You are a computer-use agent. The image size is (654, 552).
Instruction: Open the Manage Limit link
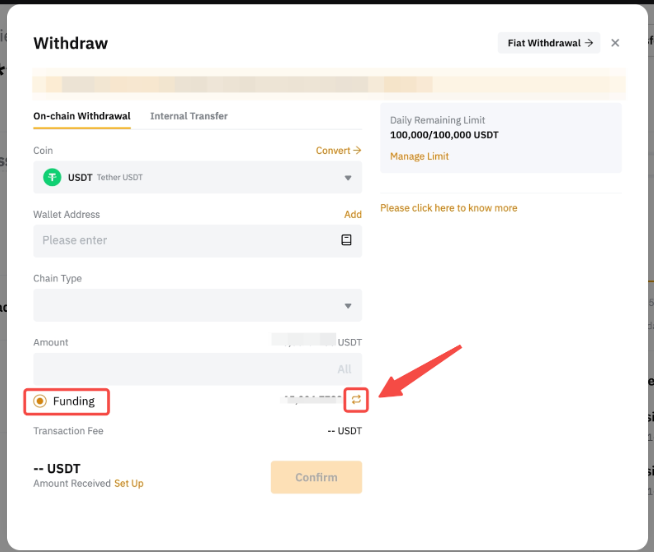point(419,156)
